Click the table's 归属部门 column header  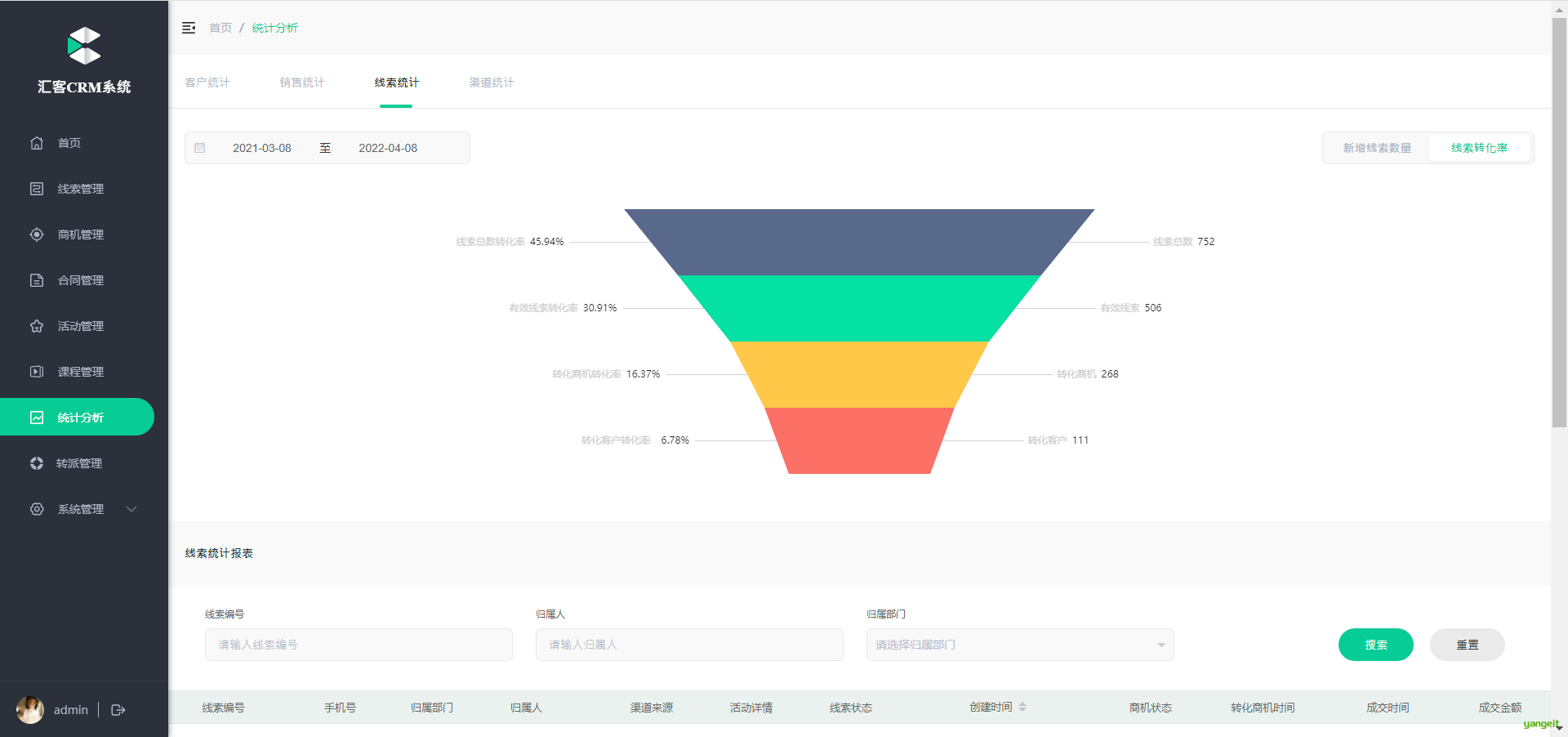tap(432, 708)
